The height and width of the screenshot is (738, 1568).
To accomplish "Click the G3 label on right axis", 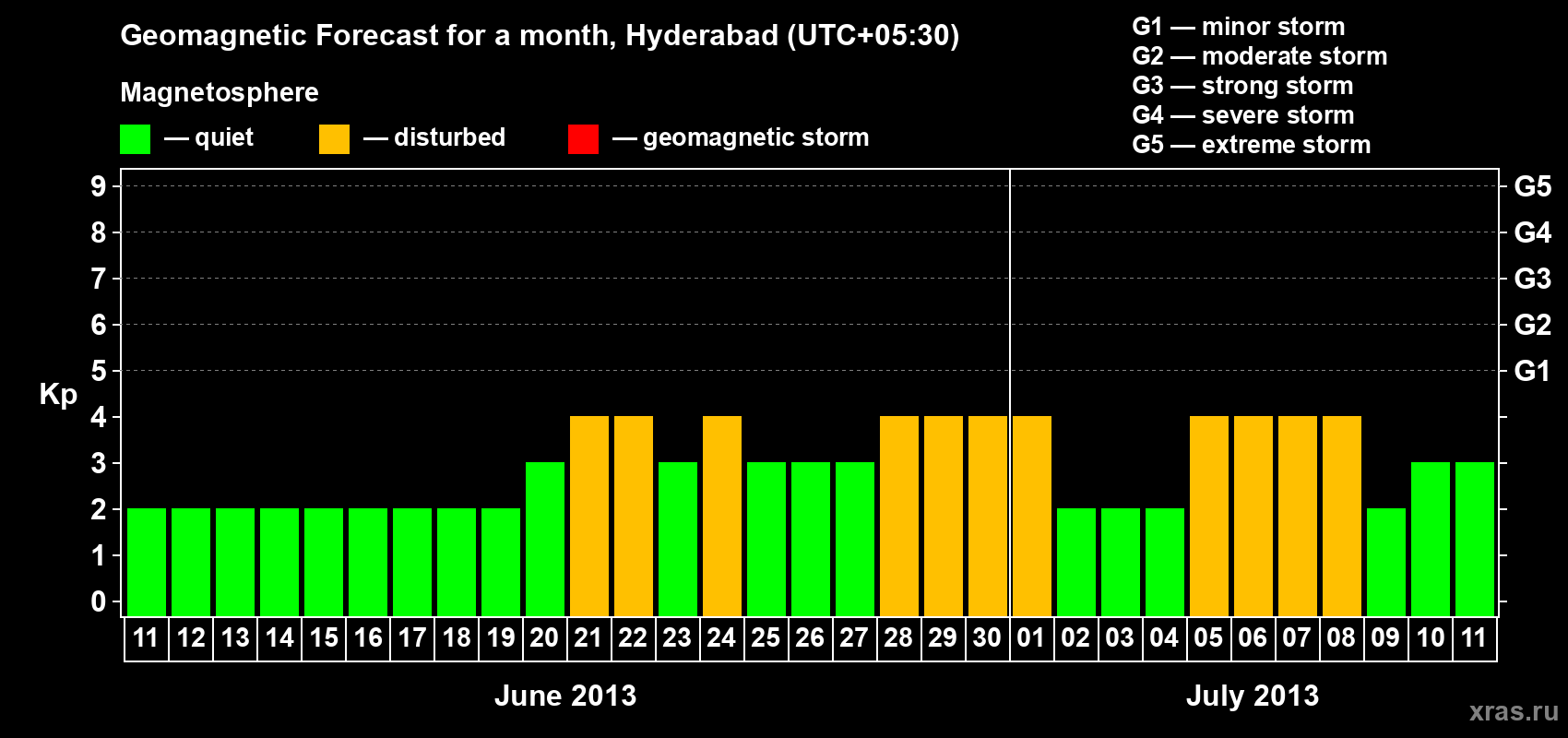I will (x=1533, y=279).
